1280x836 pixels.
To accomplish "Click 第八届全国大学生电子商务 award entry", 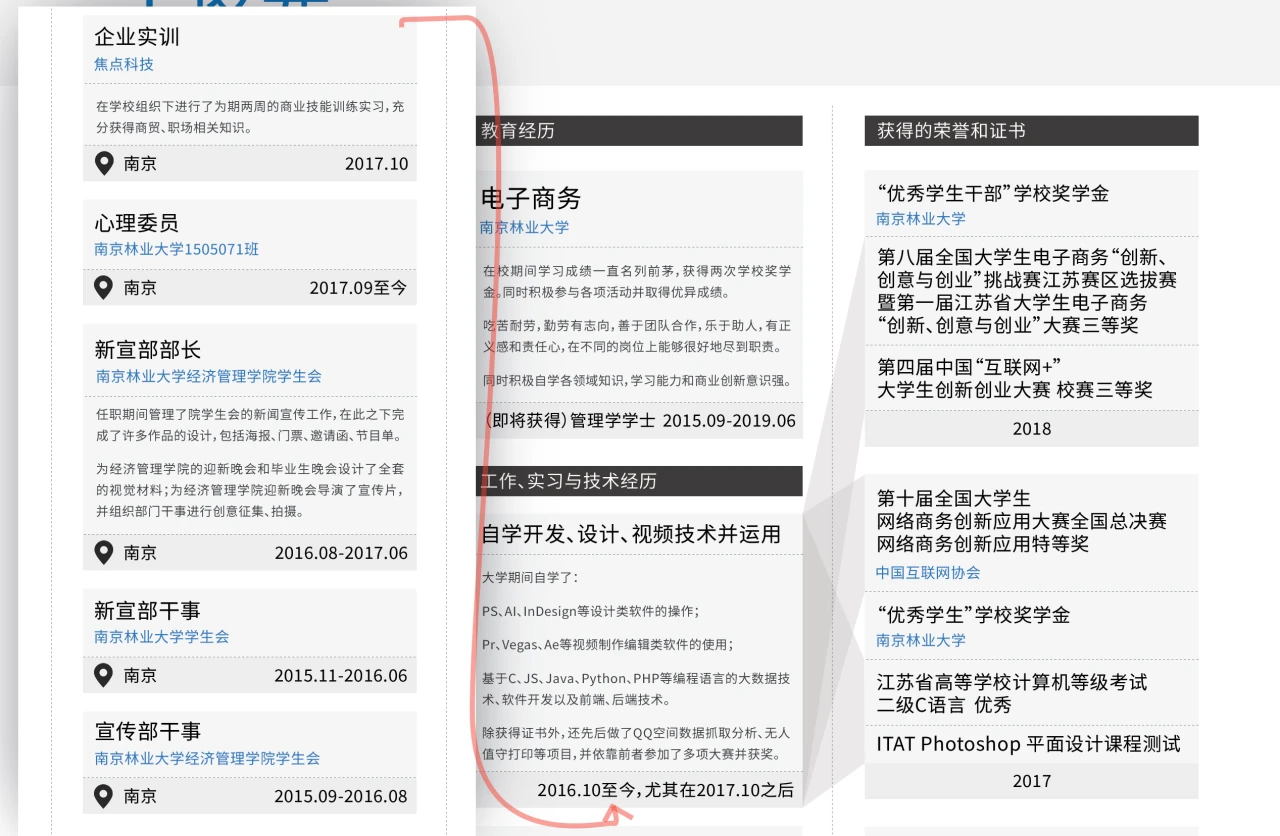I will (x=1027, y=290).
